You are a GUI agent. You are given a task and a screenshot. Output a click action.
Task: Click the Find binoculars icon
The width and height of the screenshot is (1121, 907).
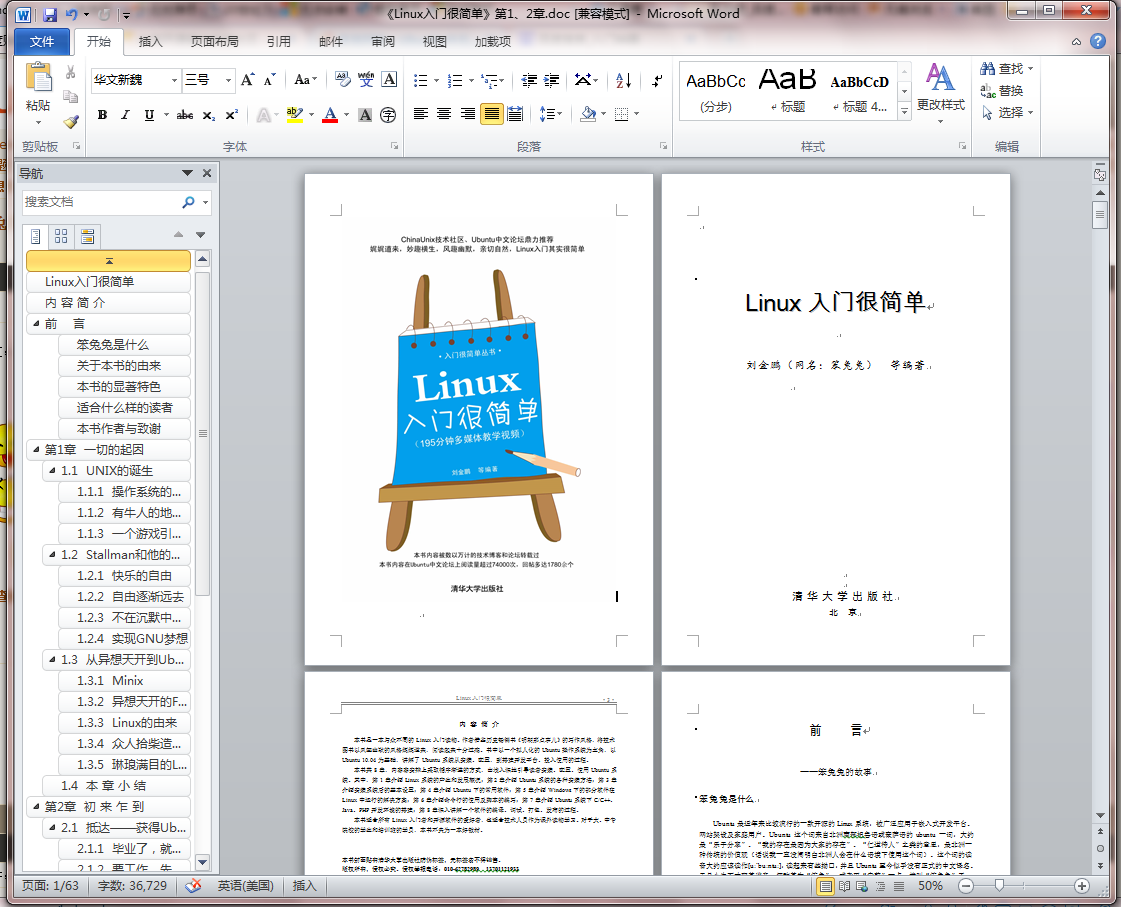pyautogui.click(x=987, y=69)
